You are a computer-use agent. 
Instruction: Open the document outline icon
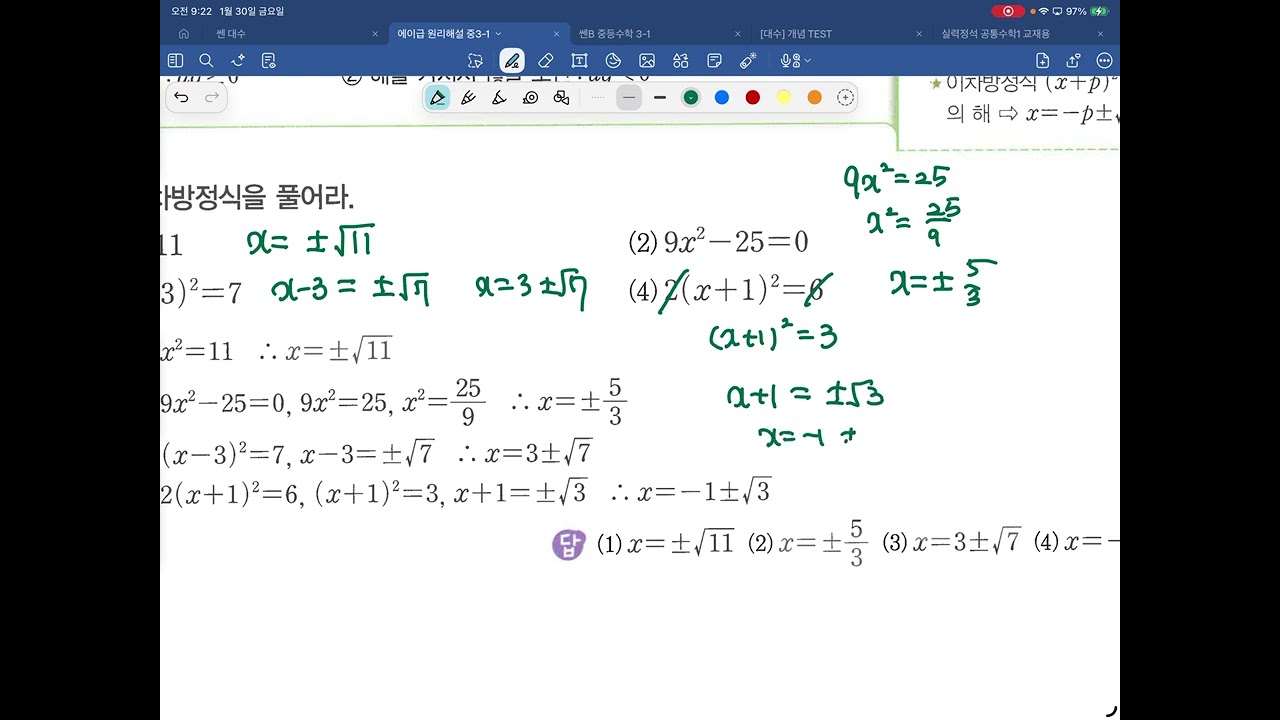[268, 61]
